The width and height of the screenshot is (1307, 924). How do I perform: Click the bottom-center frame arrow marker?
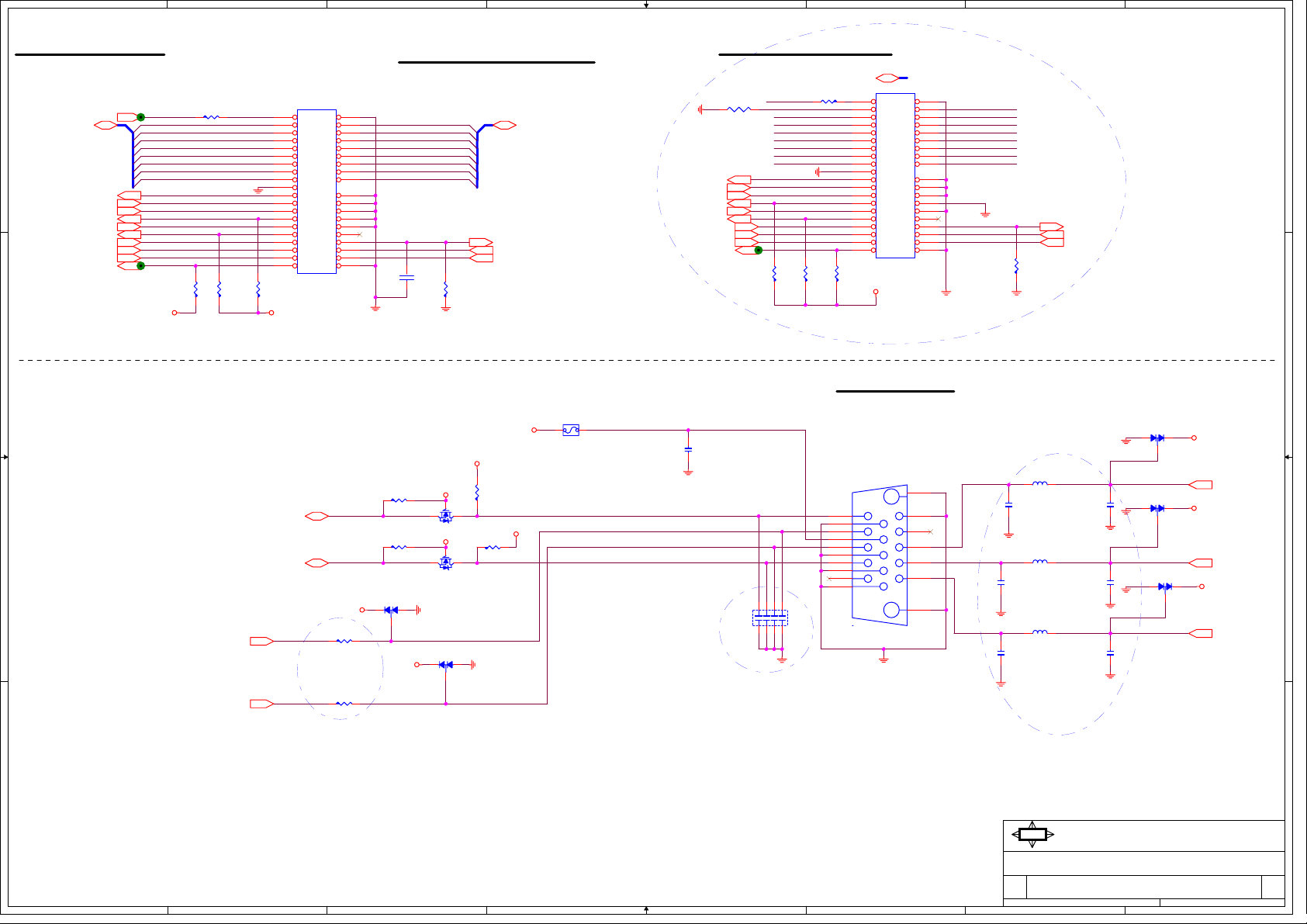click(646, 909)
